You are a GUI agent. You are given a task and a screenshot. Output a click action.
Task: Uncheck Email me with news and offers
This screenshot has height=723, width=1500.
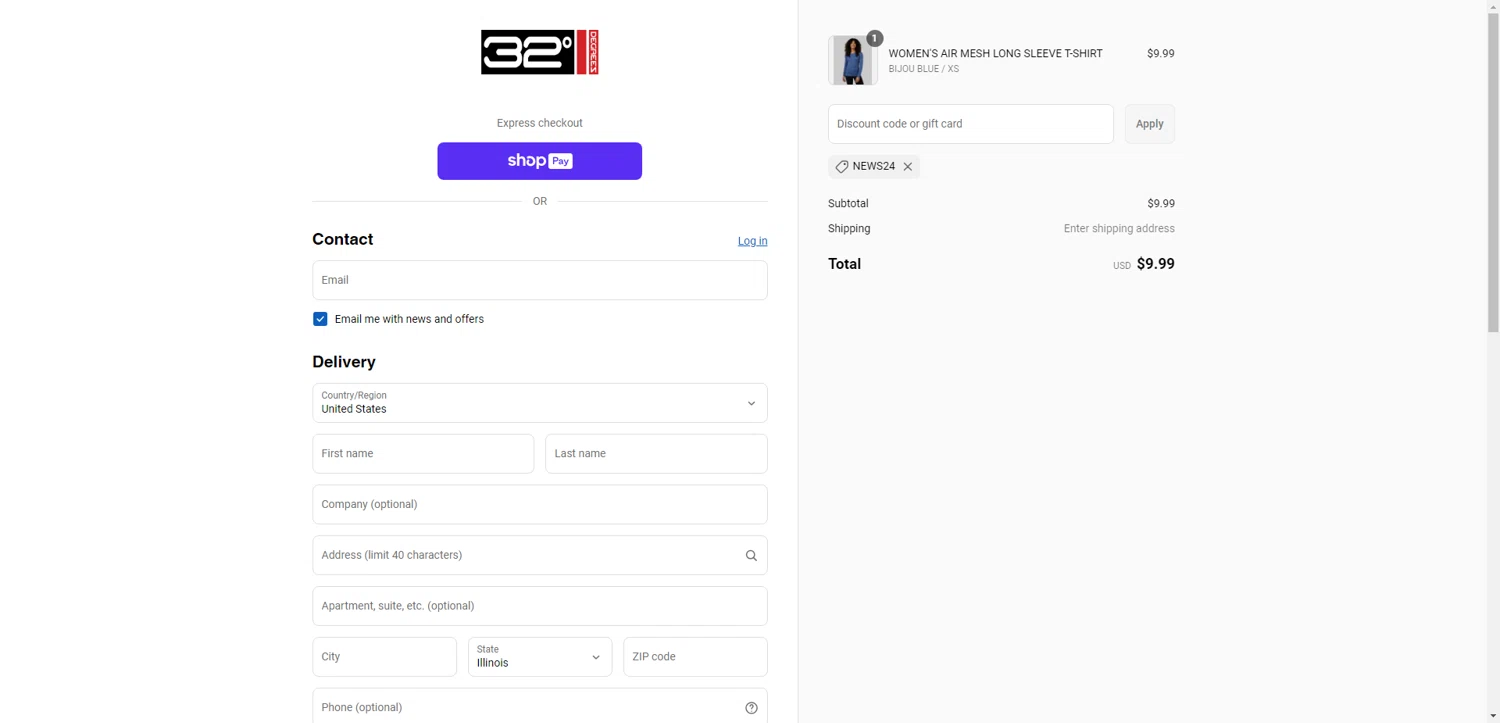pyautogui.click(x=320, y=319)
